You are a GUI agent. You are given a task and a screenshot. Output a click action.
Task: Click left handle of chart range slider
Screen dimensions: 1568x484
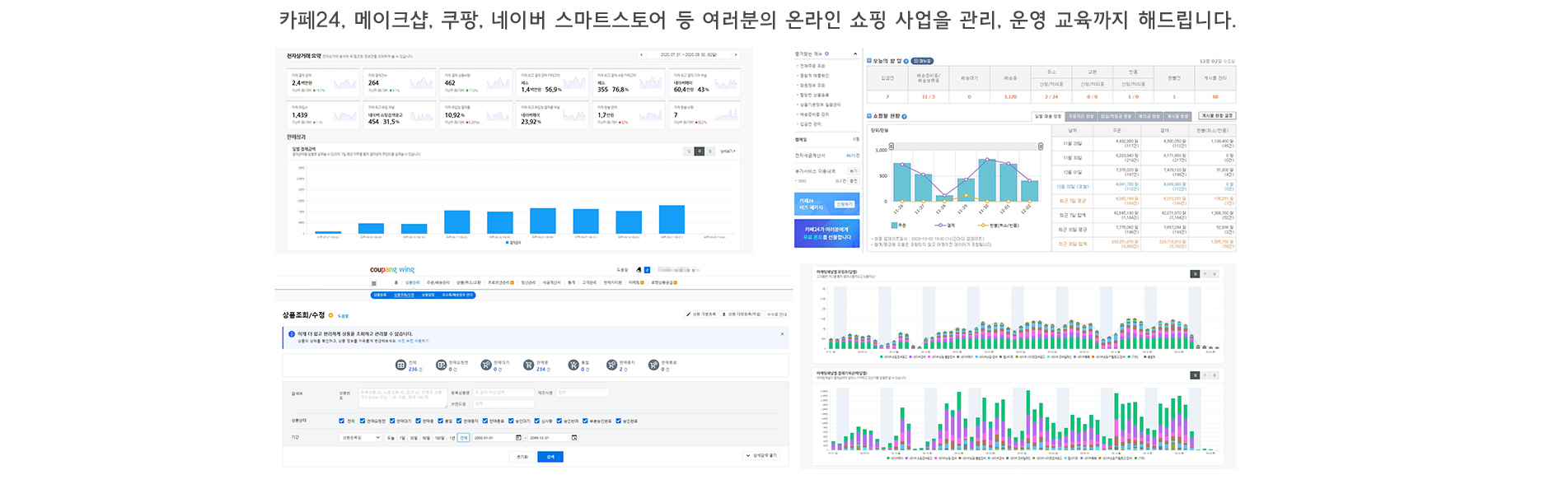coord(891,147)
